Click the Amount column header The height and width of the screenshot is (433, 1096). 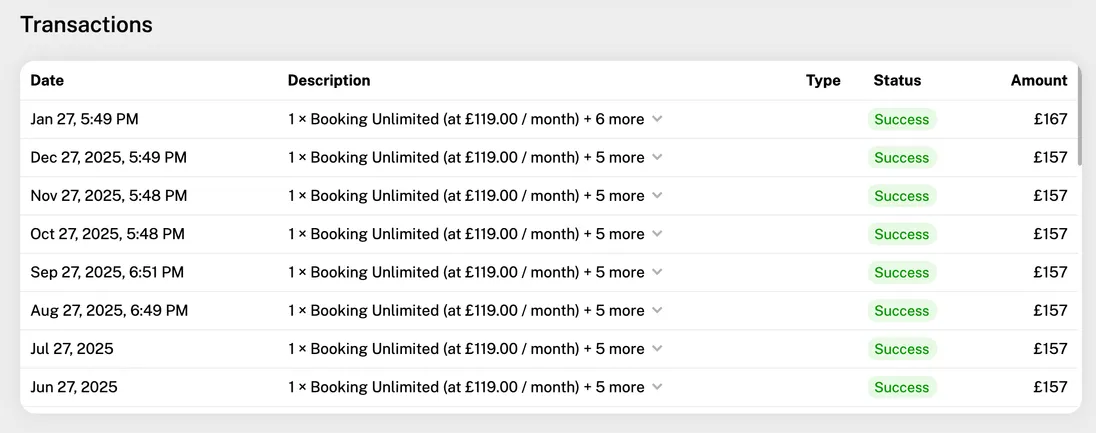[1039, 81]
